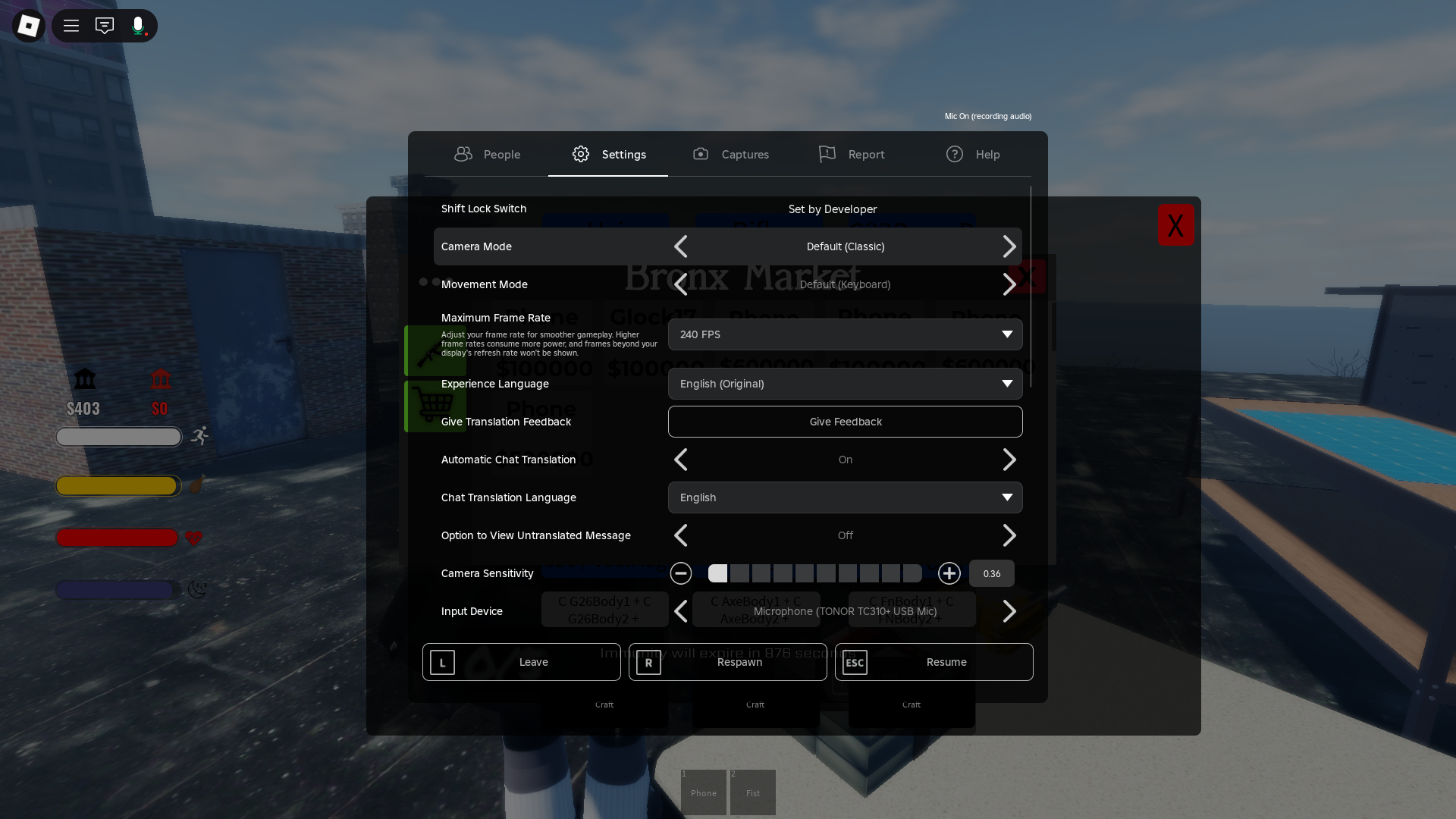Switch to the People tab
1456x819 pixels.
(x=487, y=154)
